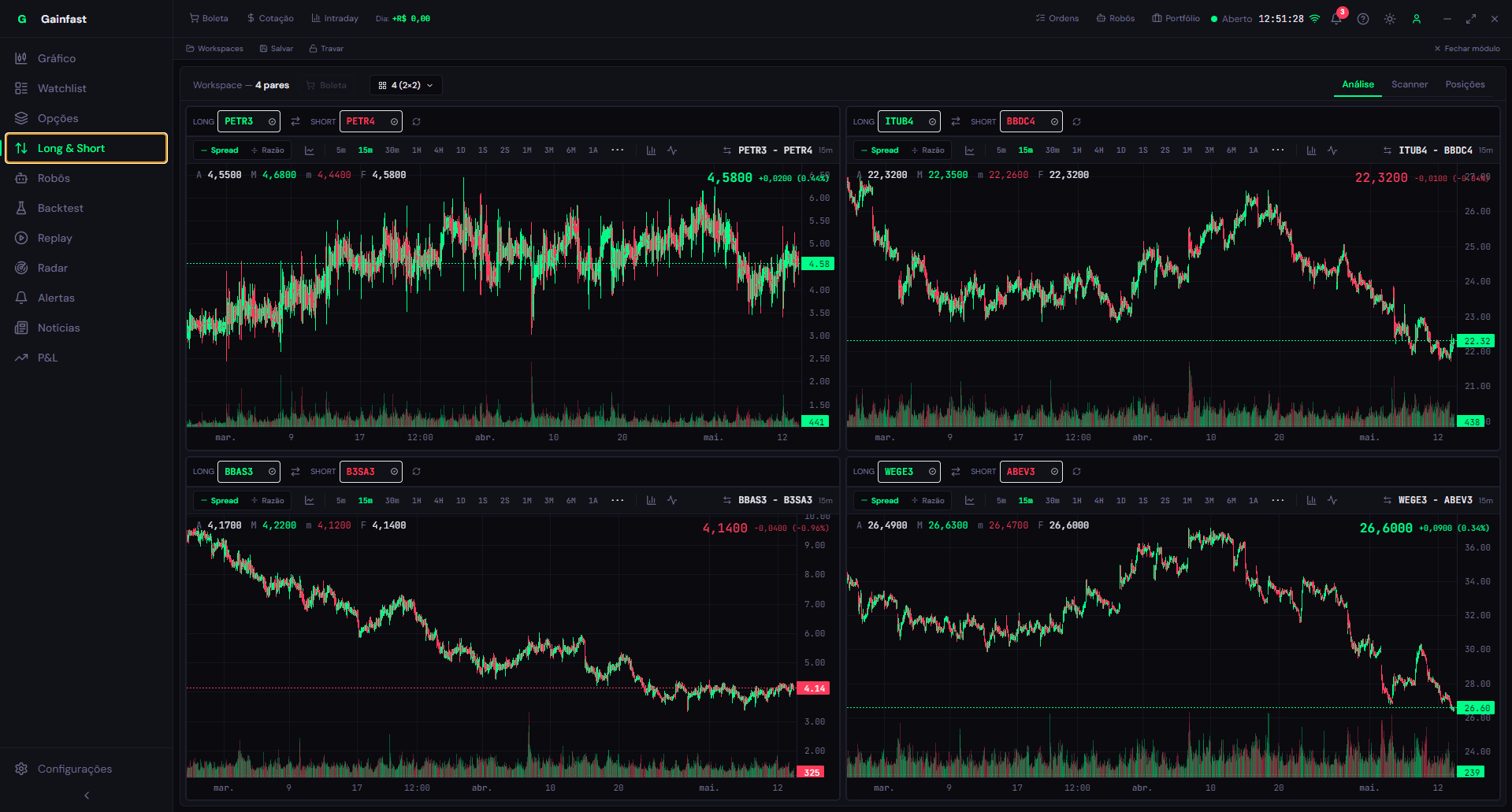Open P&L in the sidebar
Screen dimensions: 1512x812
tap(87, 358)
